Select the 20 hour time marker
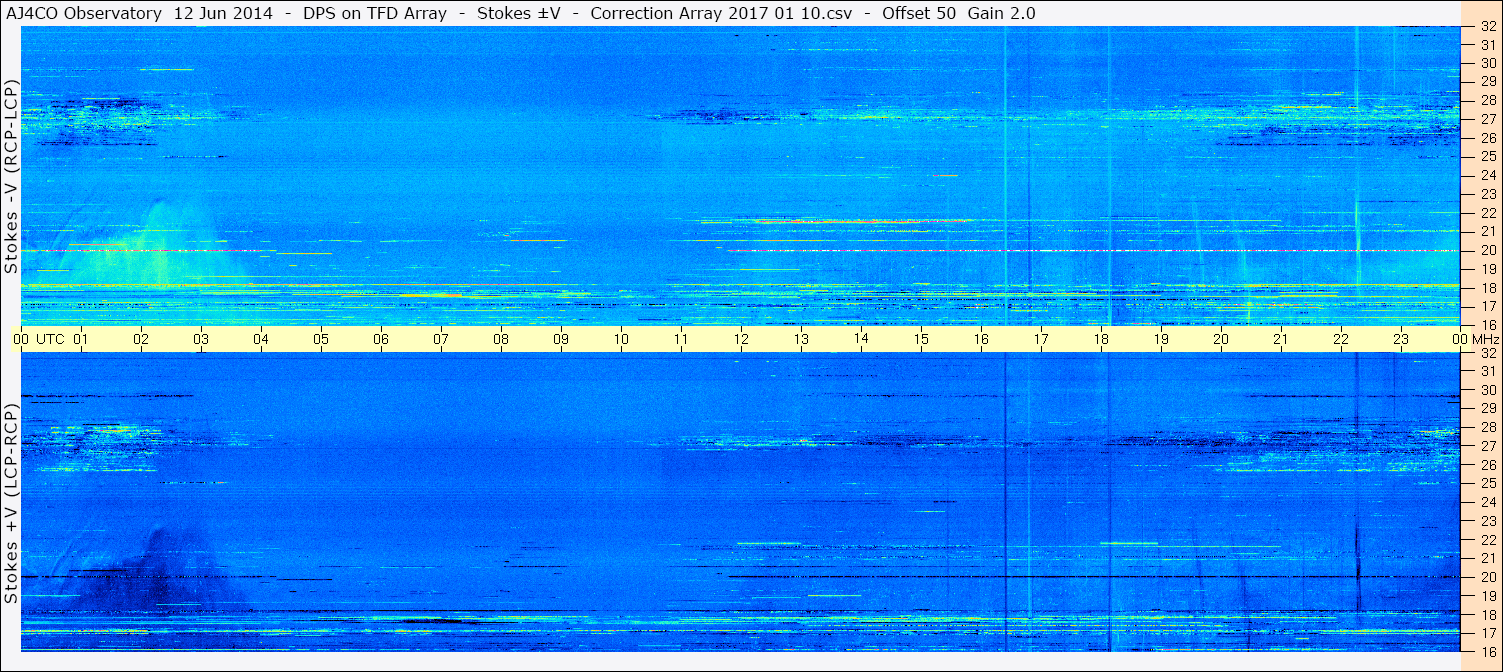This screenshot has height=672, width=1503. 1221,339
